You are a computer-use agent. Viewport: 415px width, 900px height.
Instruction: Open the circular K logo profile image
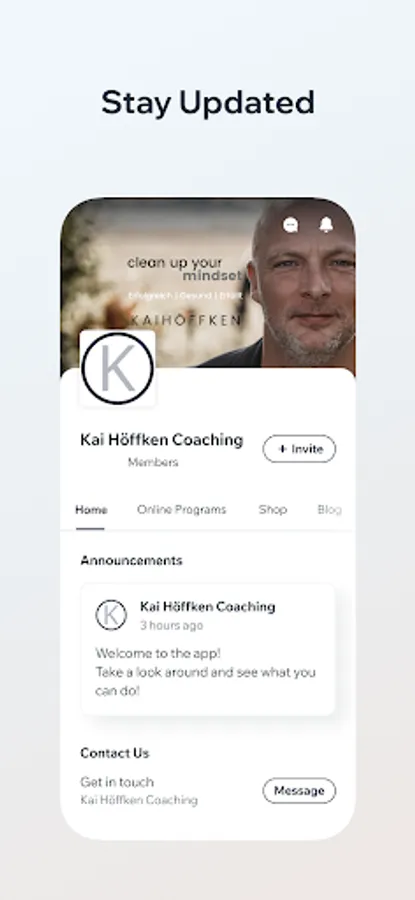tap(118, 368)
